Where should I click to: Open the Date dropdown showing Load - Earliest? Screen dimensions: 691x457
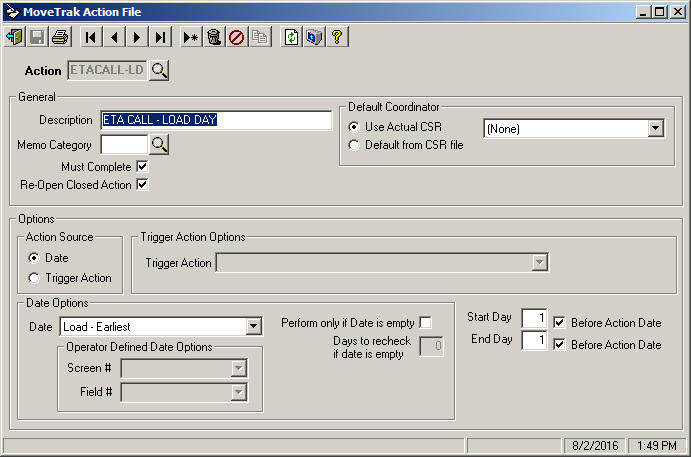coord(161,327)
